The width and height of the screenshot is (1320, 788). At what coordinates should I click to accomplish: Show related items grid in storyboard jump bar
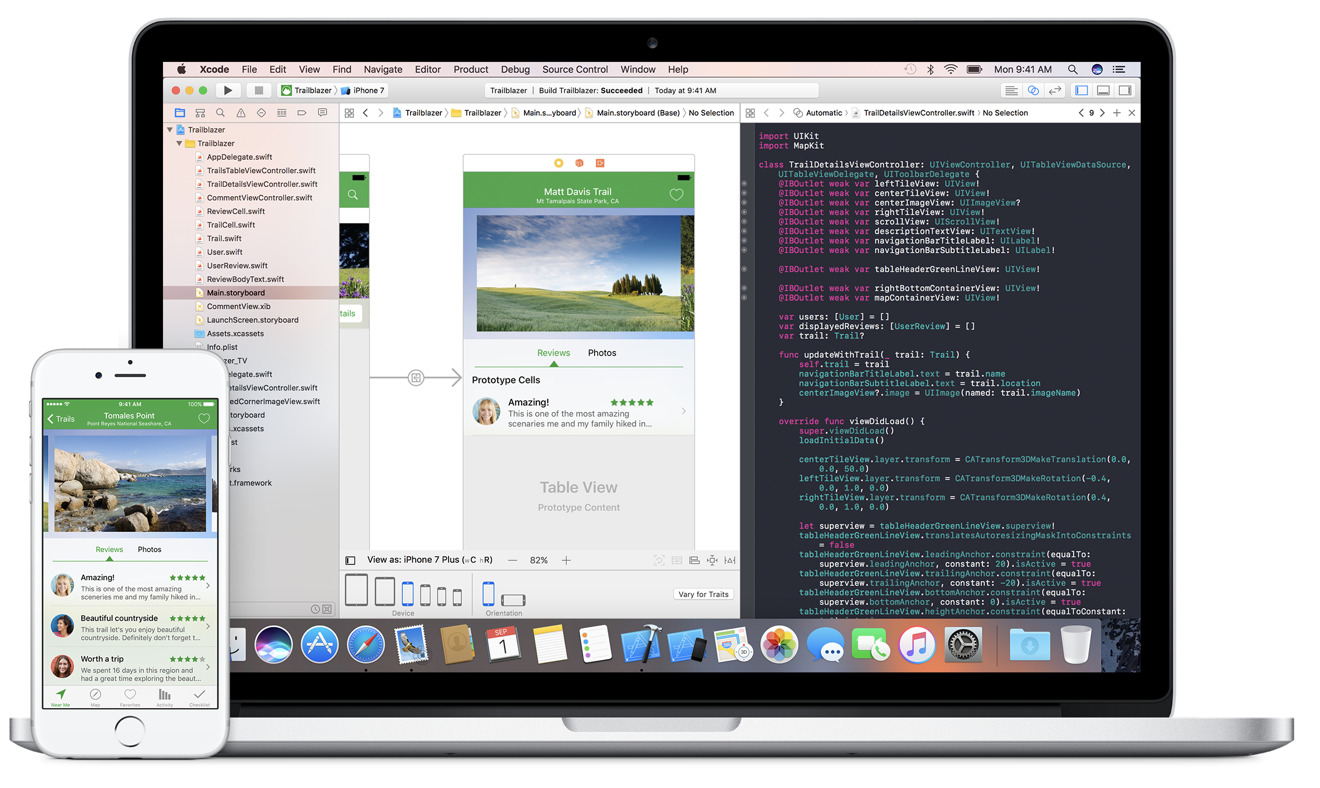(x=349, y=113)
